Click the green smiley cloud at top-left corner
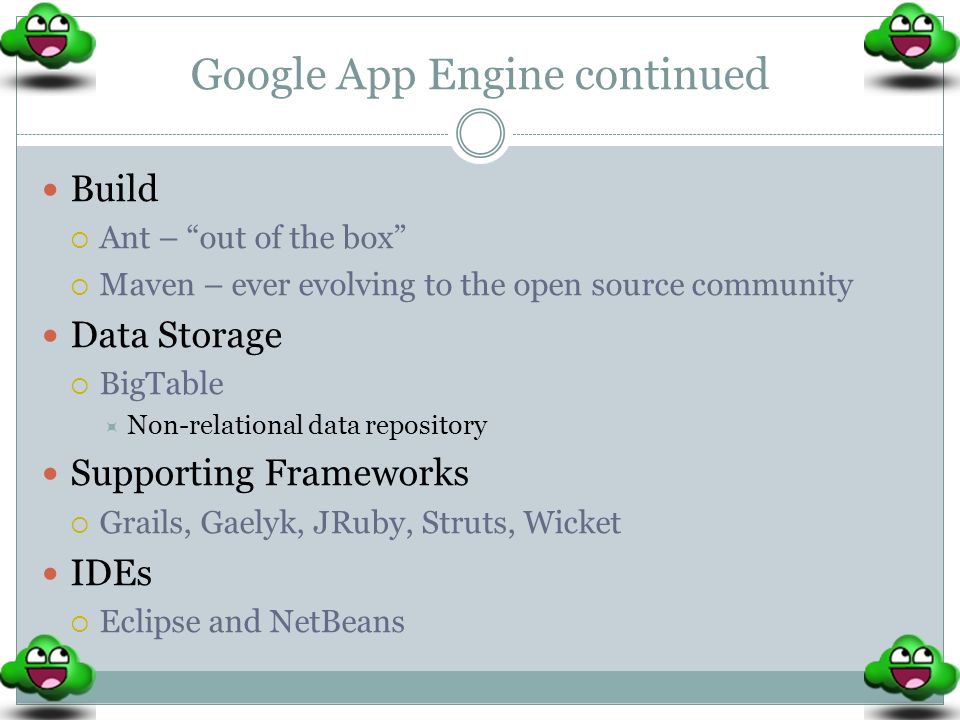This screenshot has height=720, width=960. point(48,36)
